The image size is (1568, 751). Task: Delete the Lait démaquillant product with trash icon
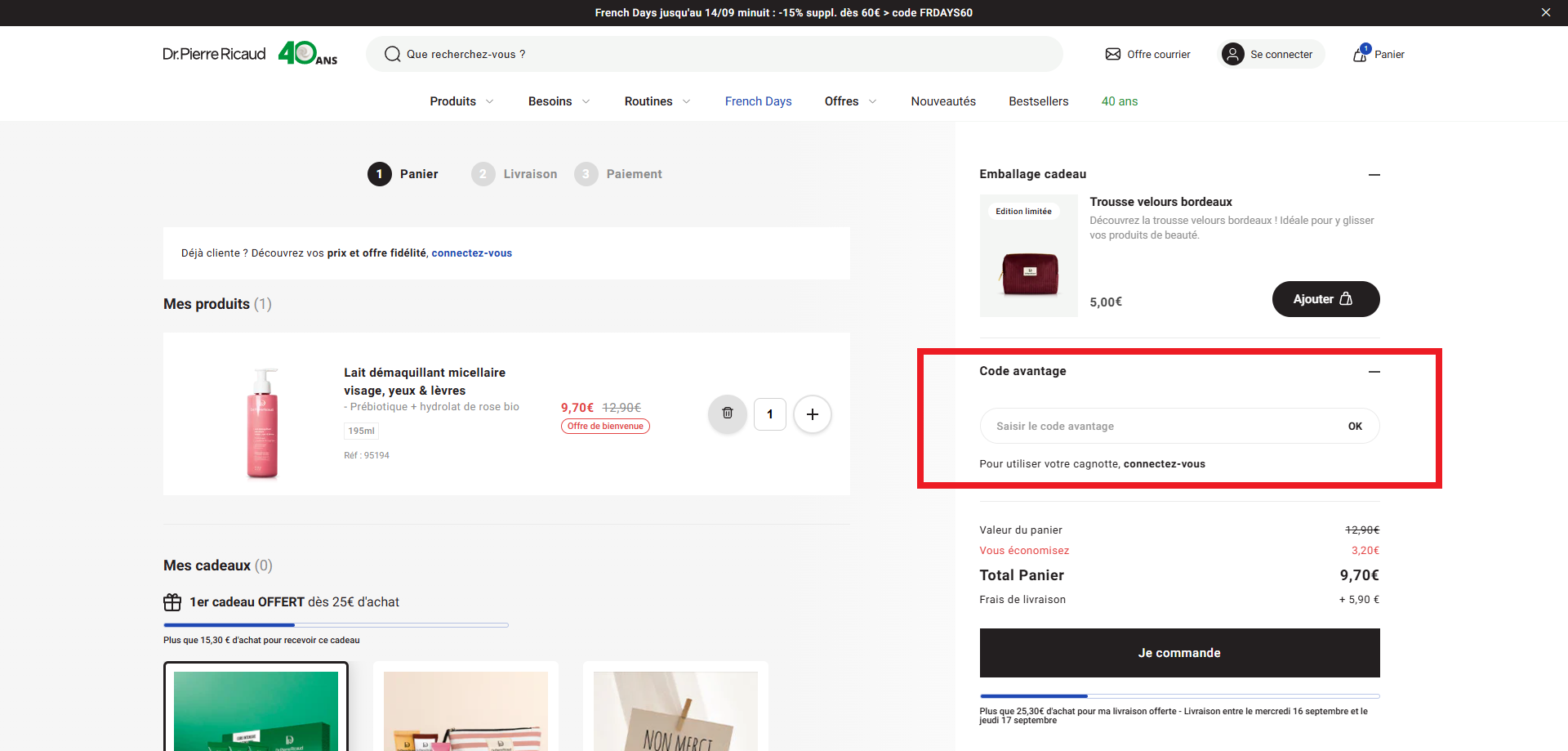click(x=728, y=413)
